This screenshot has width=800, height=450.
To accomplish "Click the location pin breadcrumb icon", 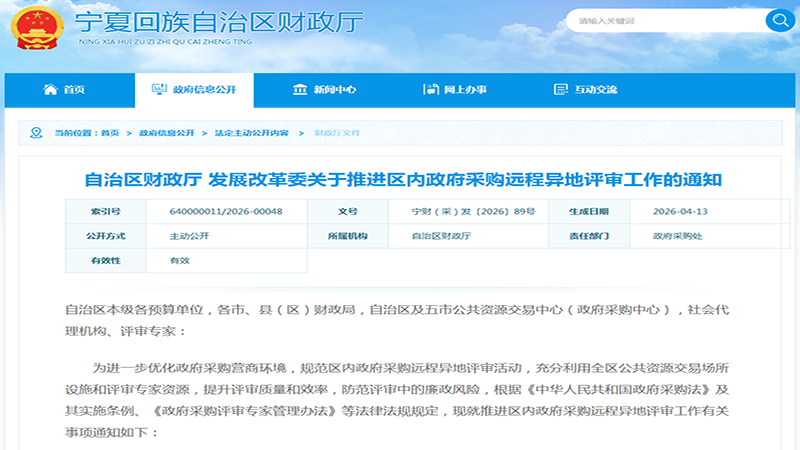I will [36, 133].
